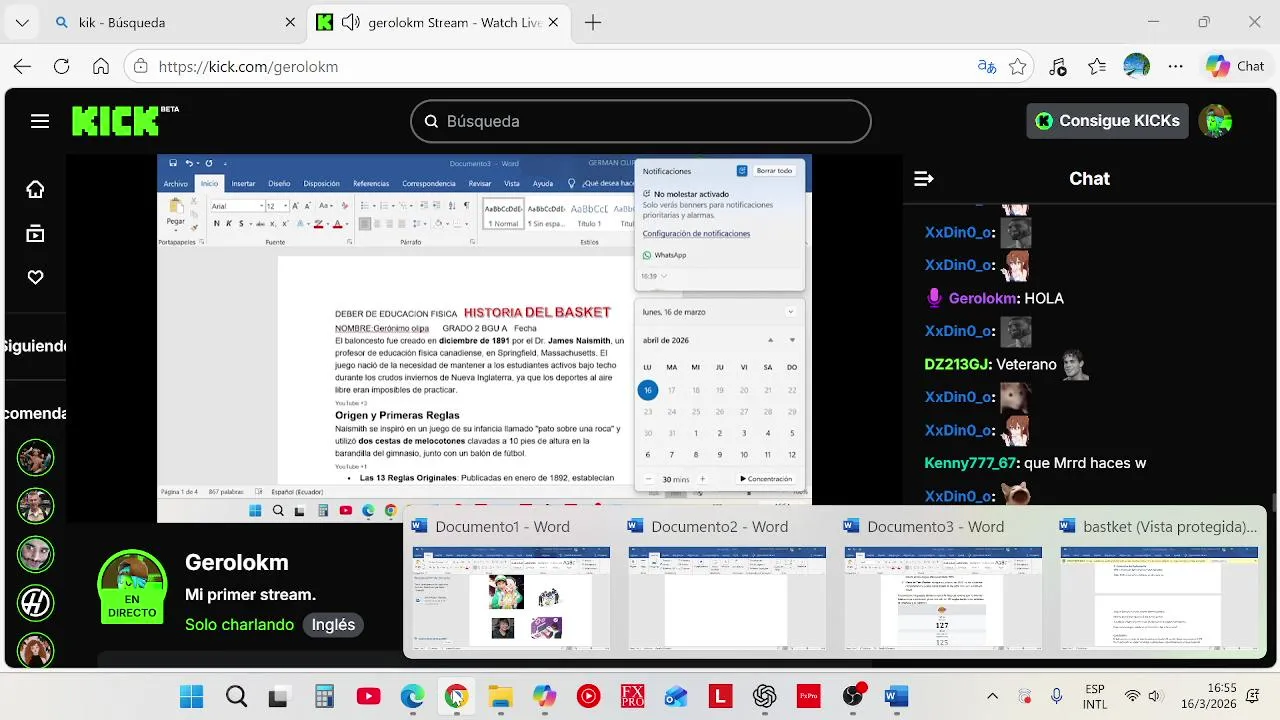
Task: Open Copilot Chat in Edge
Action: pos(1235,66)
